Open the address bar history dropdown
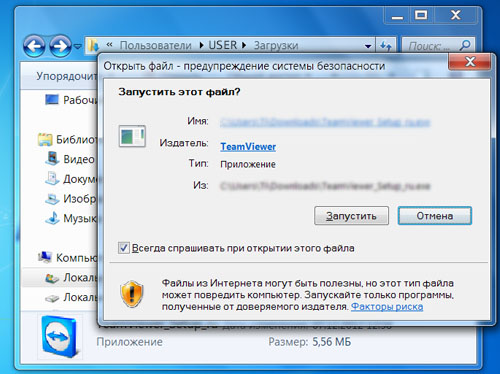500x374 pixels. click(x=368, y=46)
